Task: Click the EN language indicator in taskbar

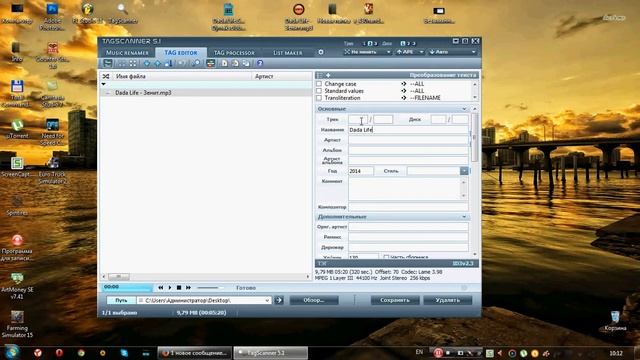Action: click(x=419, y=352)
